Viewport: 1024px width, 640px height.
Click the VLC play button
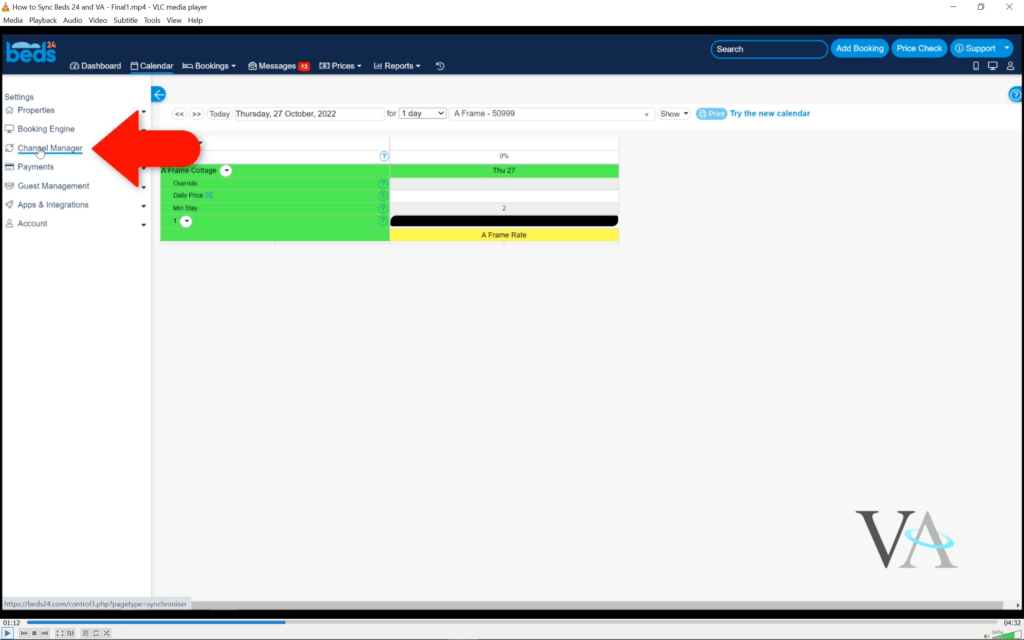point(8,633)
